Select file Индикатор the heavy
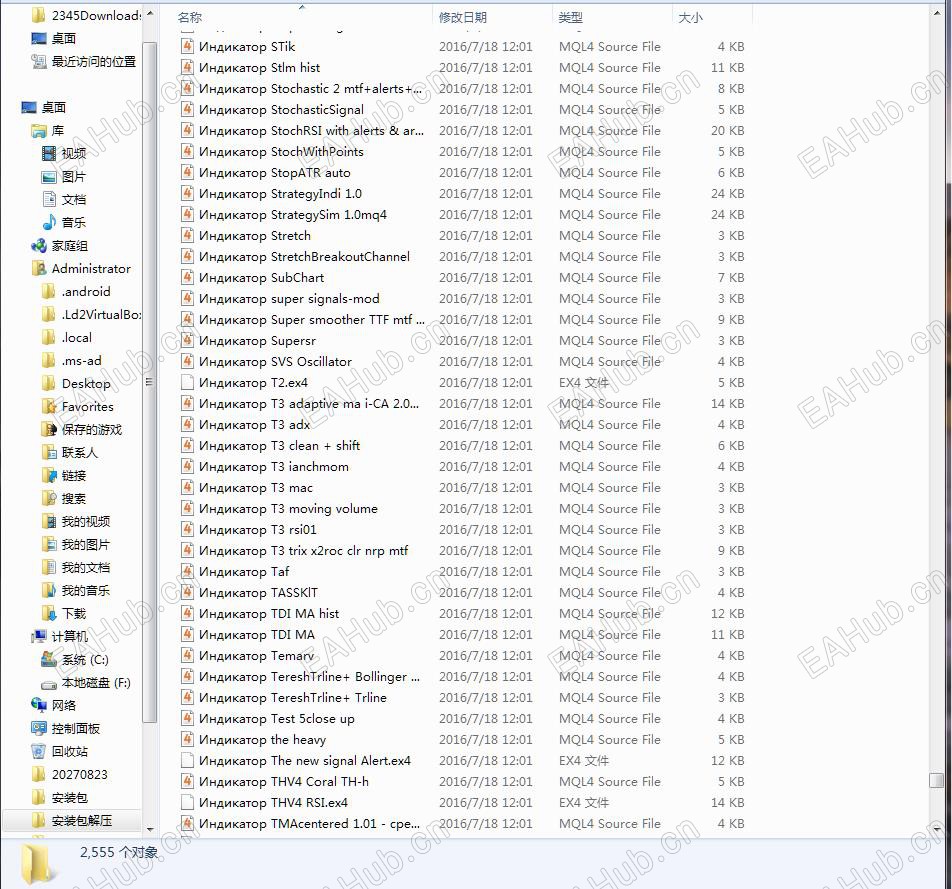 262,740
